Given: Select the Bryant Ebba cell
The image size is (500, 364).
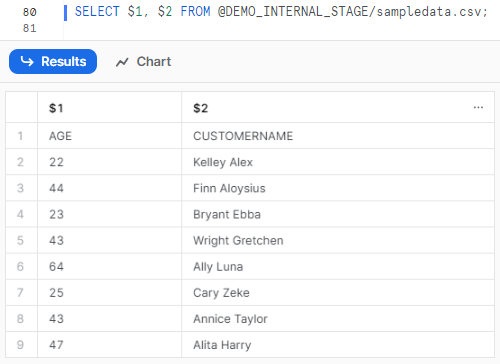Looking at the screenshot, I should pyautogui.click(x=338, y=214).
